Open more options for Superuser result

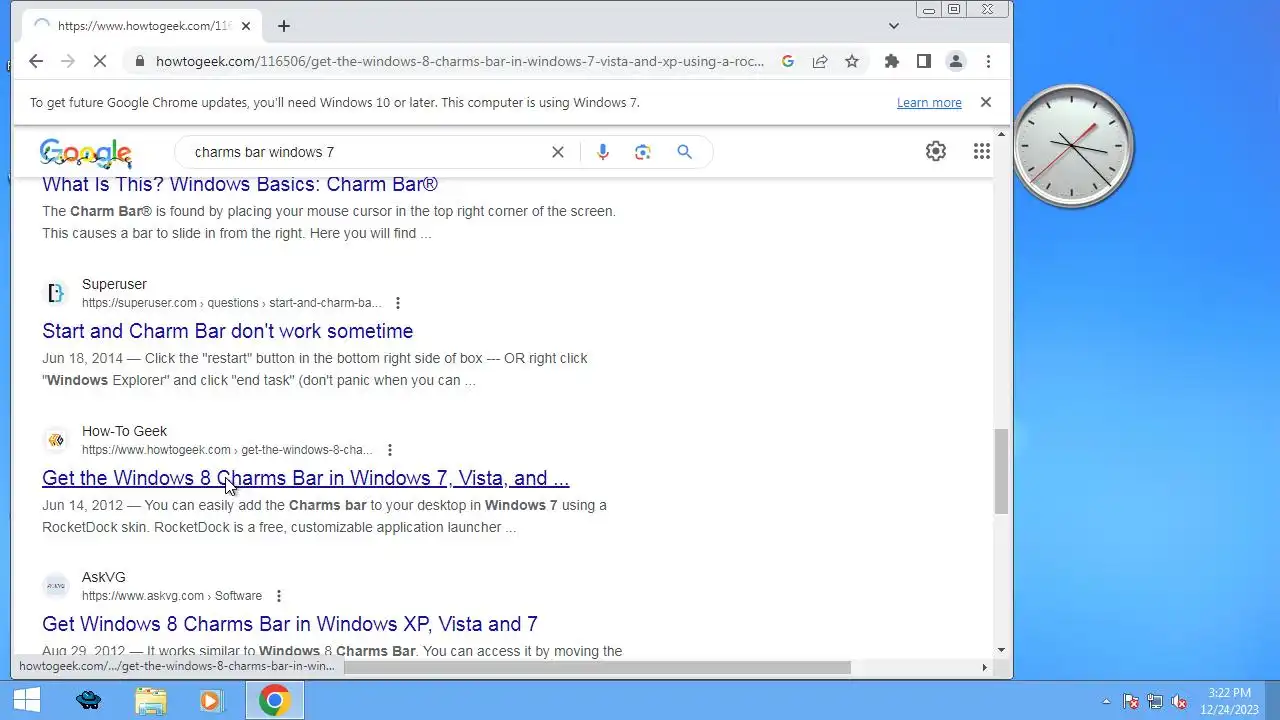point(398,303)
